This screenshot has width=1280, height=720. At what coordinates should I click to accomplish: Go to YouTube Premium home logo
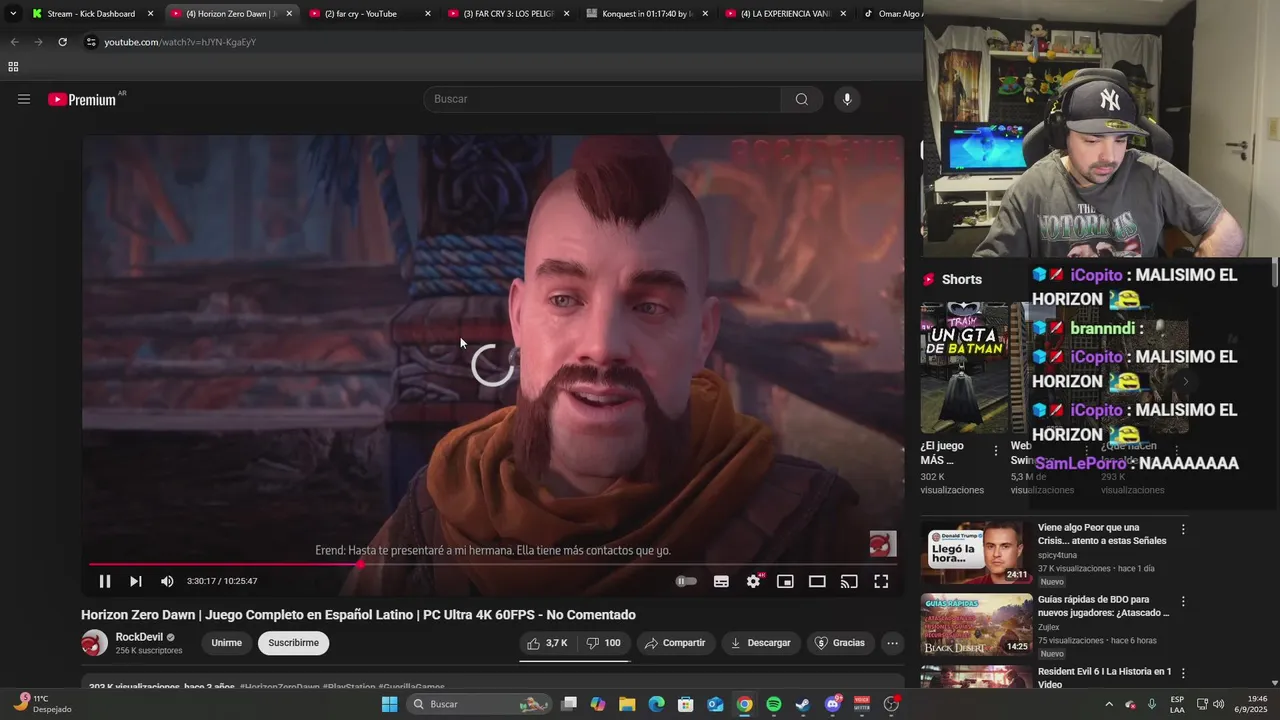[x=84, y=99]
